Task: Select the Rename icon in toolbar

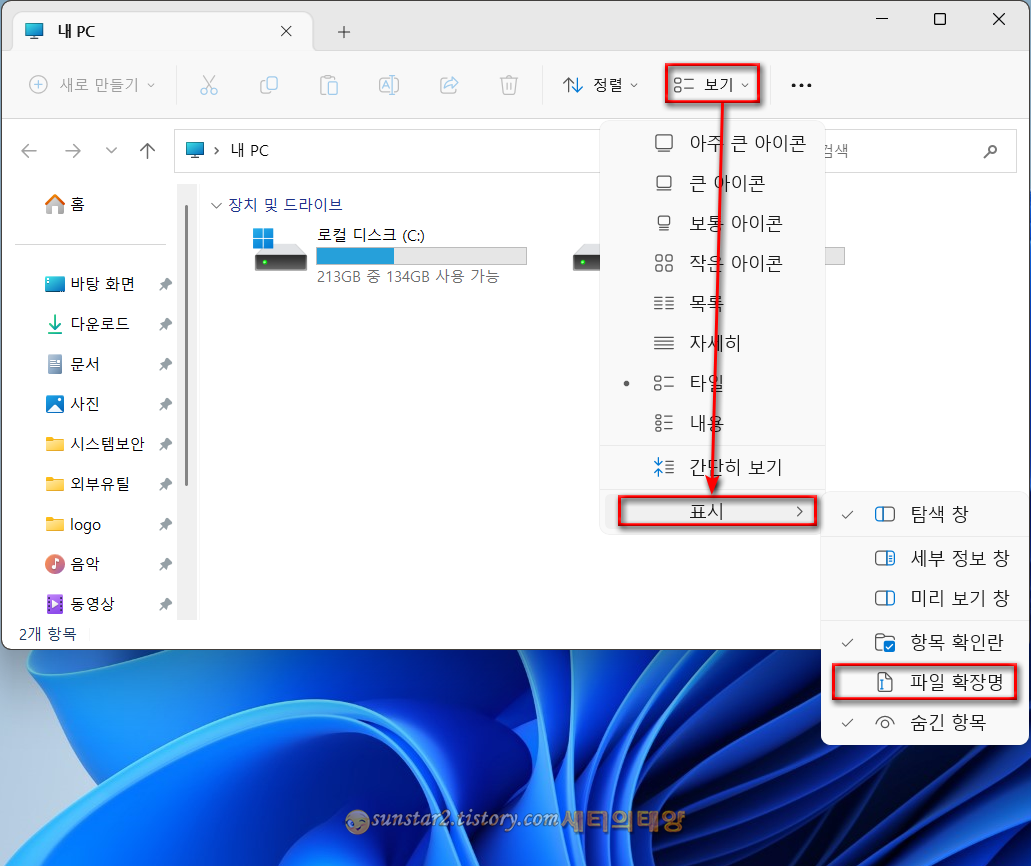Action: 388,85
